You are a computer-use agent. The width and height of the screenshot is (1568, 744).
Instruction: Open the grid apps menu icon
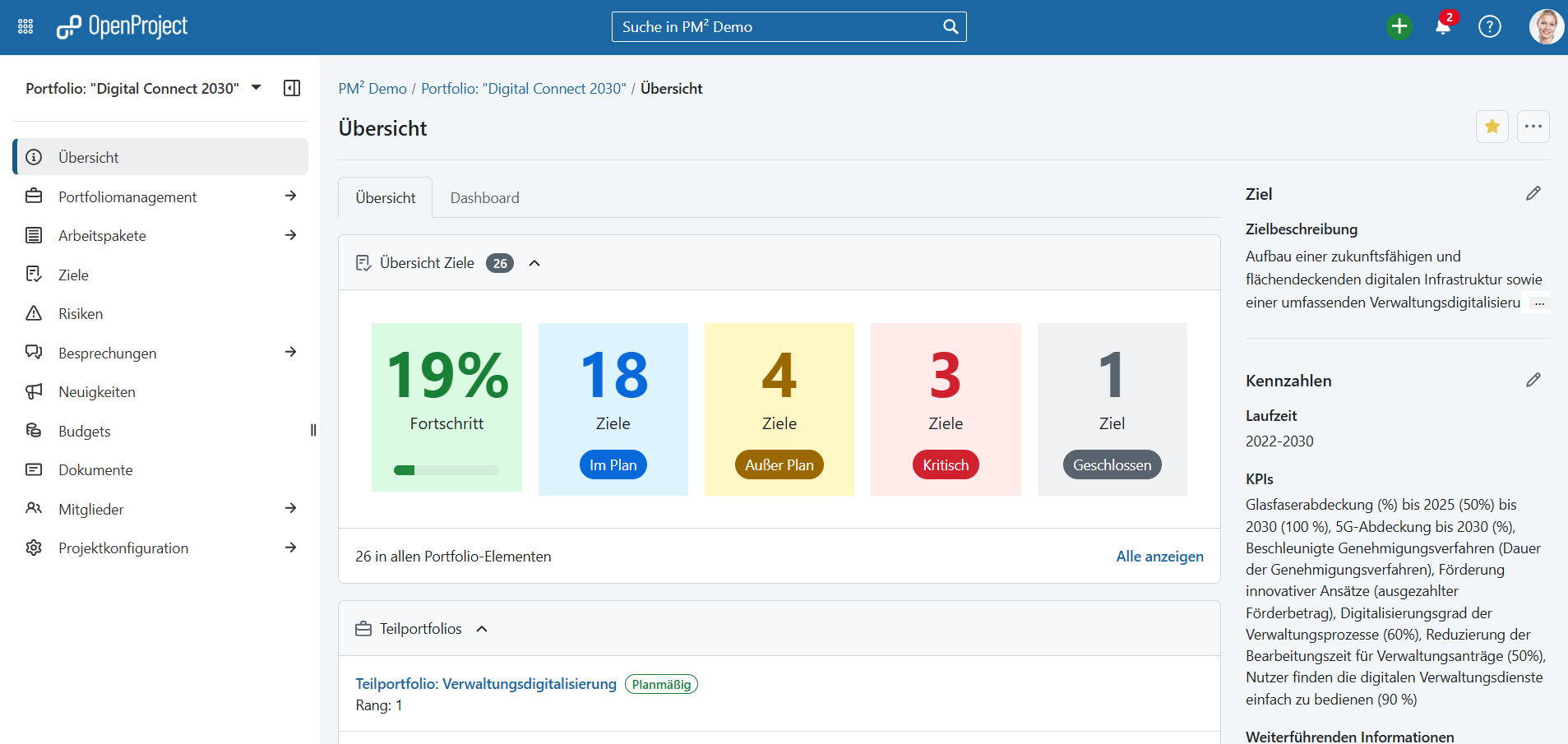pyautogui.click(x=25, y=25)
